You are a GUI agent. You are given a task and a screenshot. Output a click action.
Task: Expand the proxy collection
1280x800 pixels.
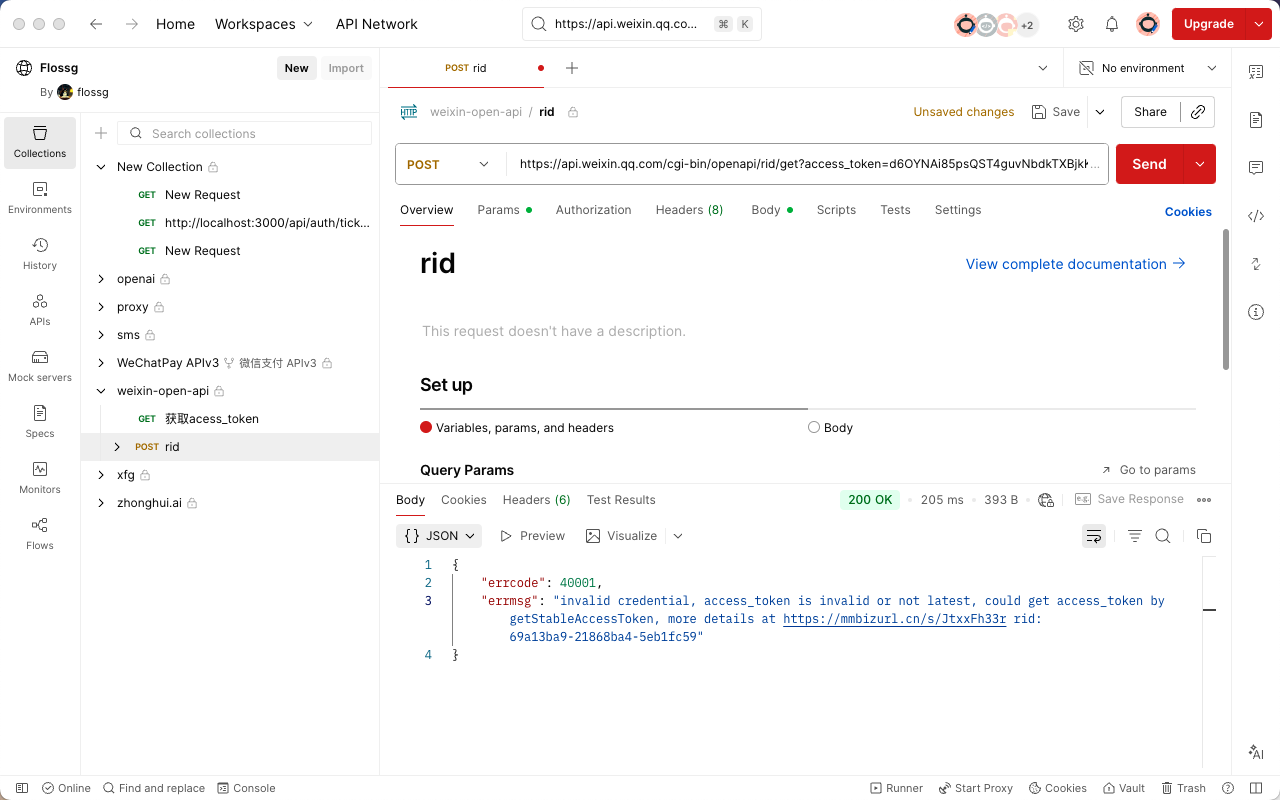click(101, 307)
